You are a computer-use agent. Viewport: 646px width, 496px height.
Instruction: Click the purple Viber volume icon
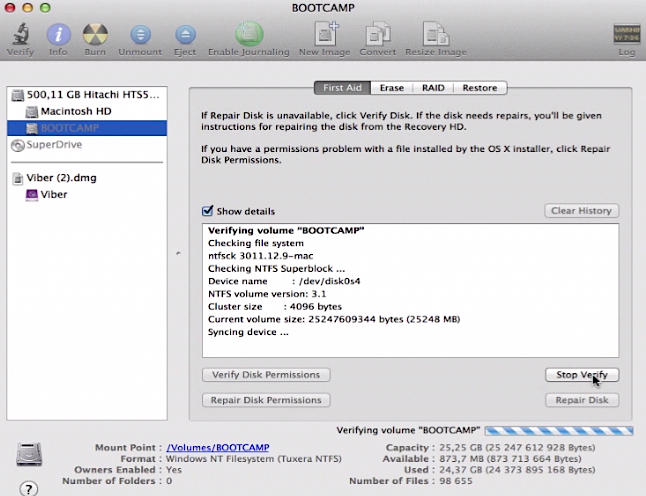click(32, 195)
